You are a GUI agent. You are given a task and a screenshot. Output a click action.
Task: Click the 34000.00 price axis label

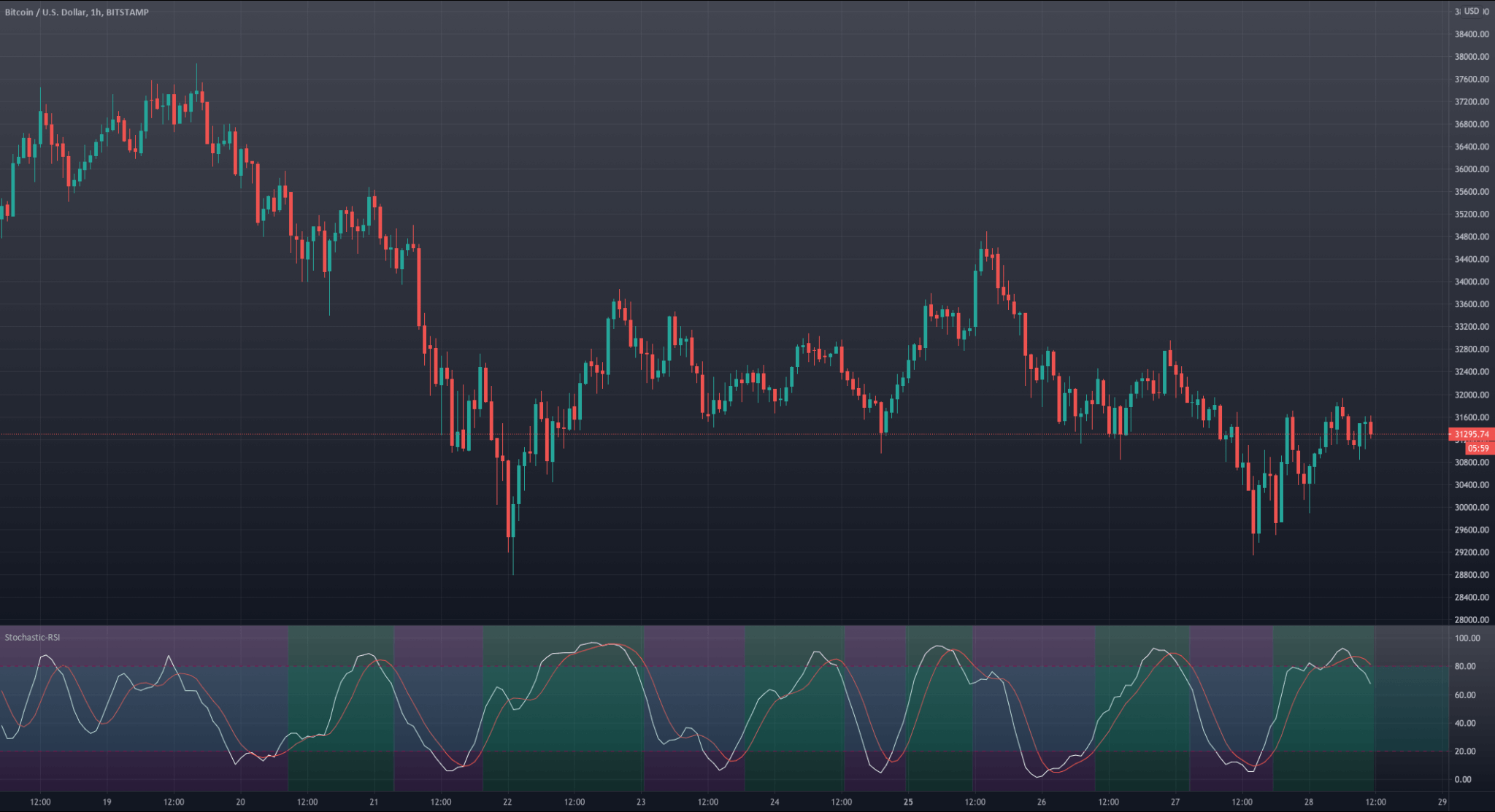pos(1471,282)
